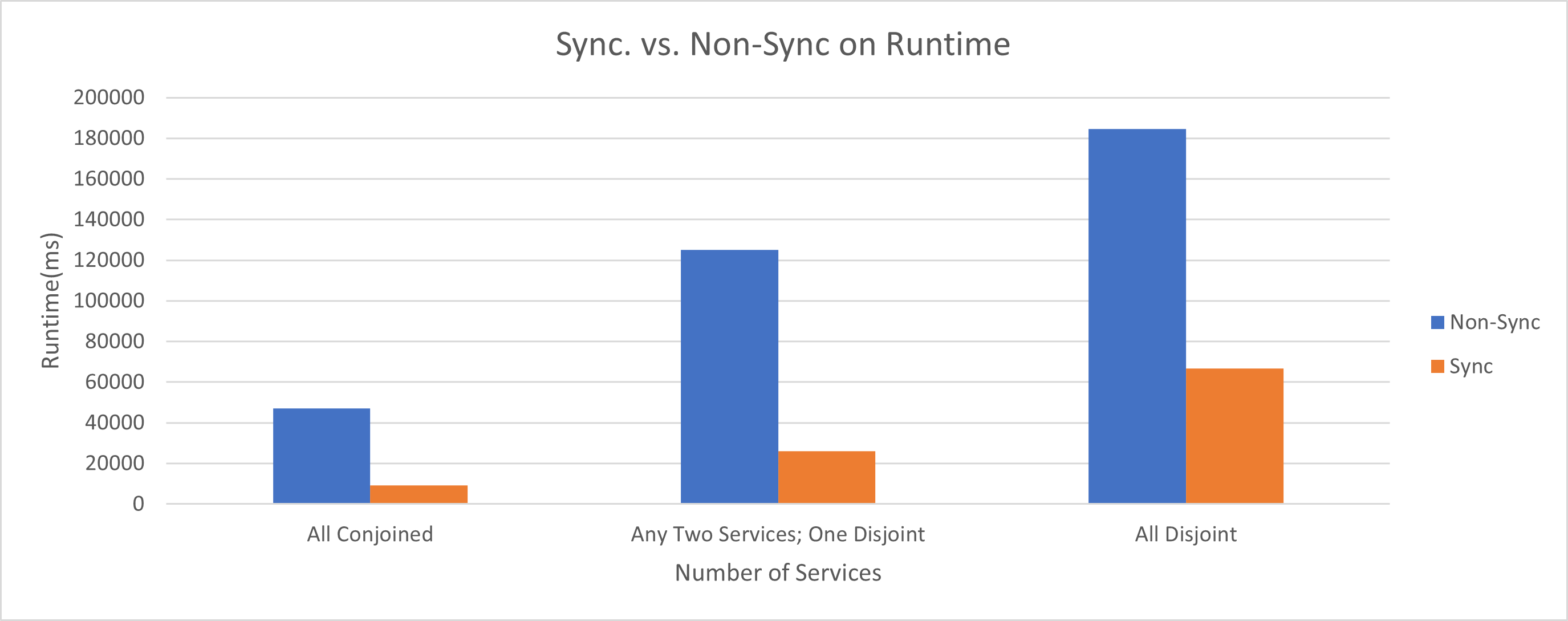Select the blue Non-Sync legend swatch
The image size is (1568, 621).
tap(1437, 322)
